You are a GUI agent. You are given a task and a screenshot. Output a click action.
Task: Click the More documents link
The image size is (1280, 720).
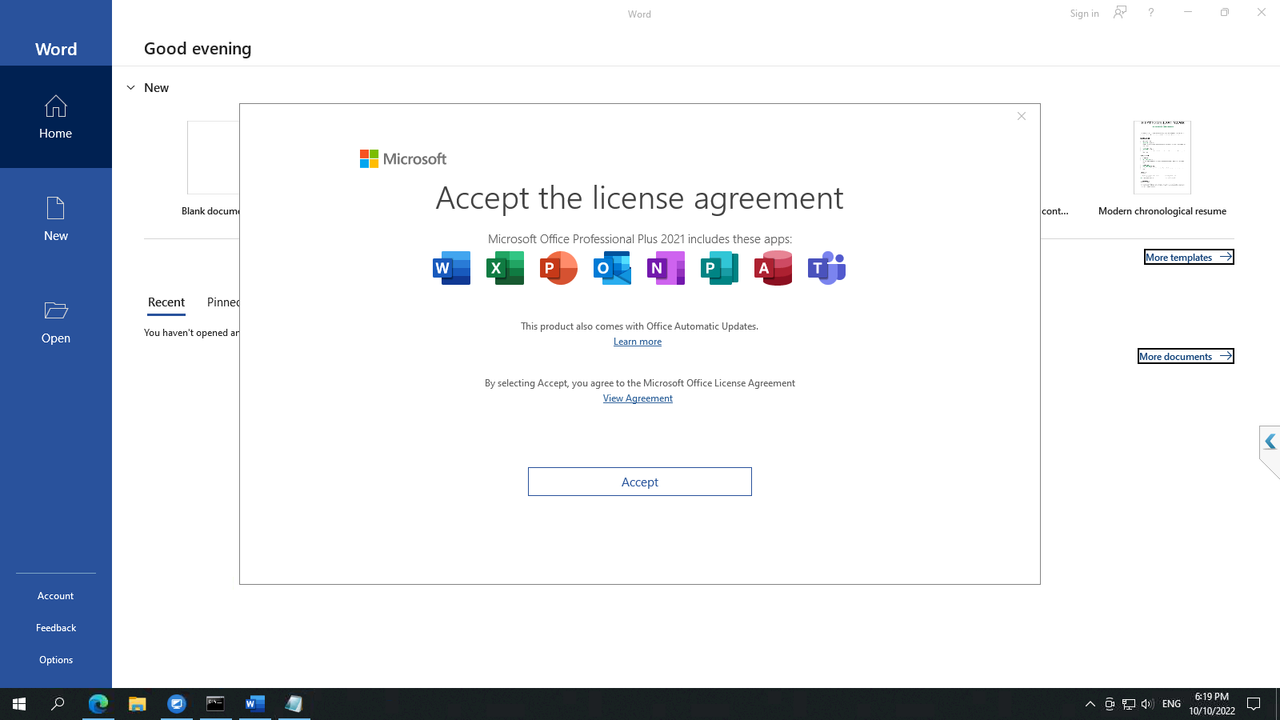point(1186,356)
